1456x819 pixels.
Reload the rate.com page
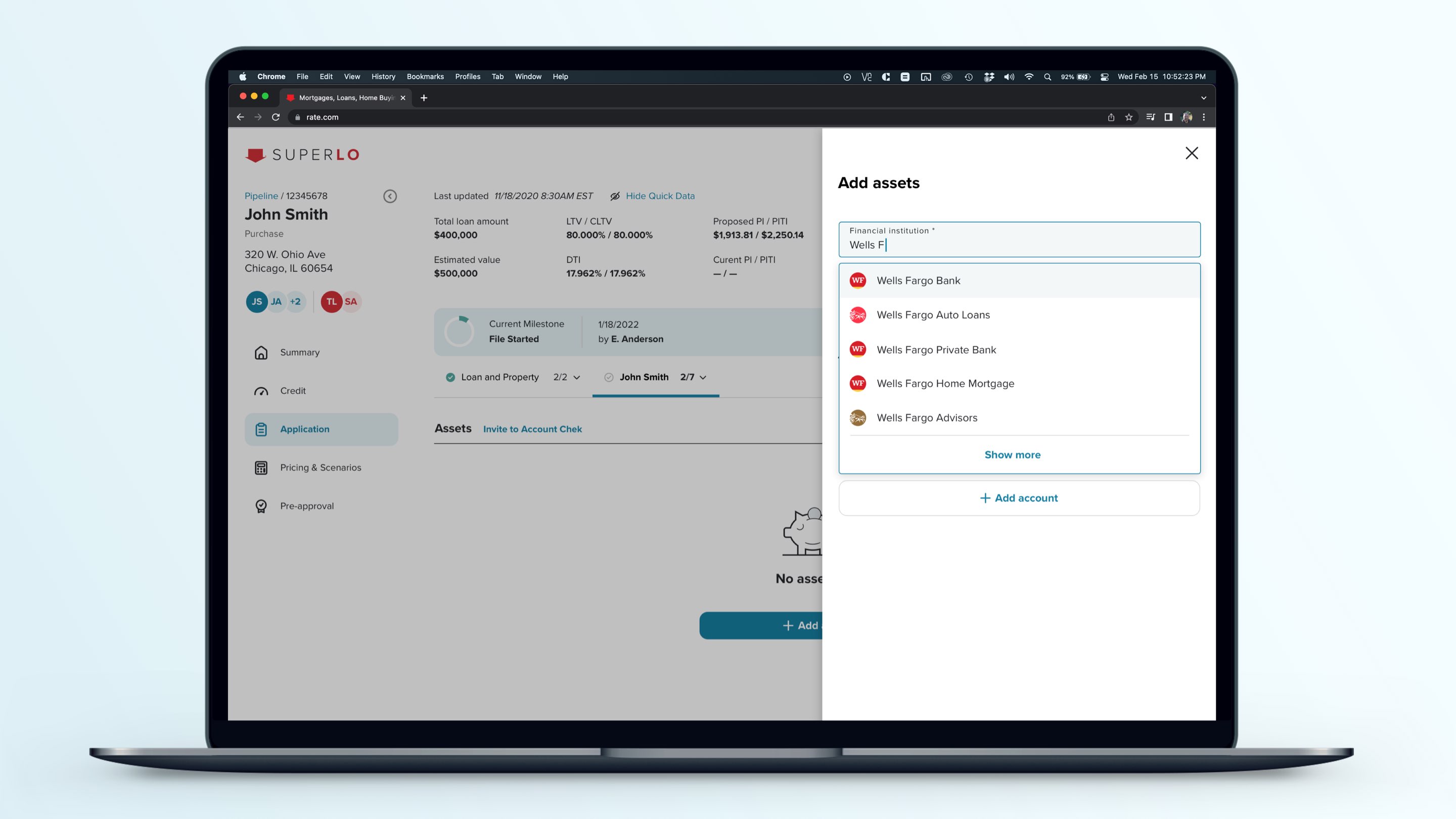point(276,117)
